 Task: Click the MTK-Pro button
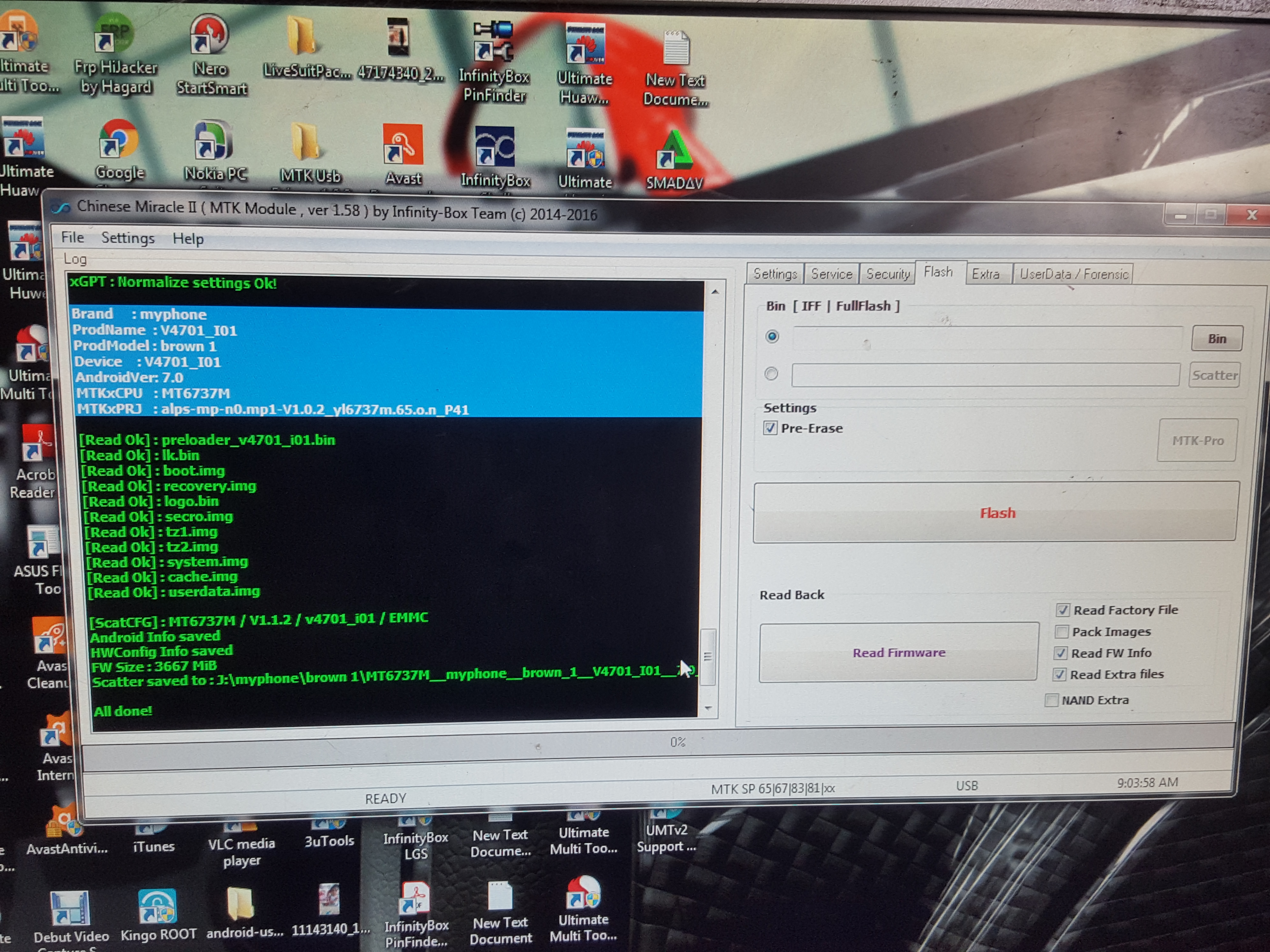tap(1198, 440)
